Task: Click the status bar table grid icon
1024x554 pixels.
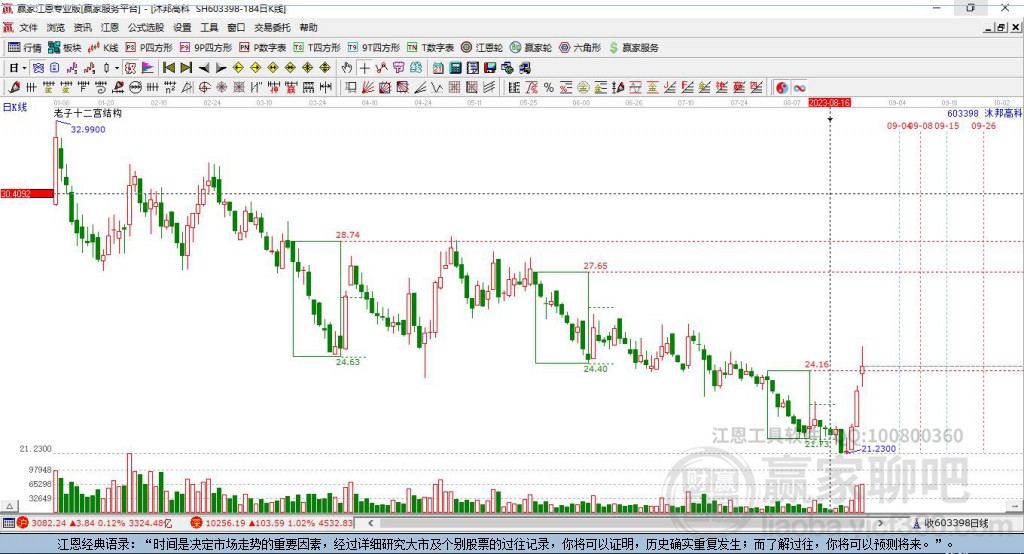Action: pyautogui.click(x=8, y=523)
